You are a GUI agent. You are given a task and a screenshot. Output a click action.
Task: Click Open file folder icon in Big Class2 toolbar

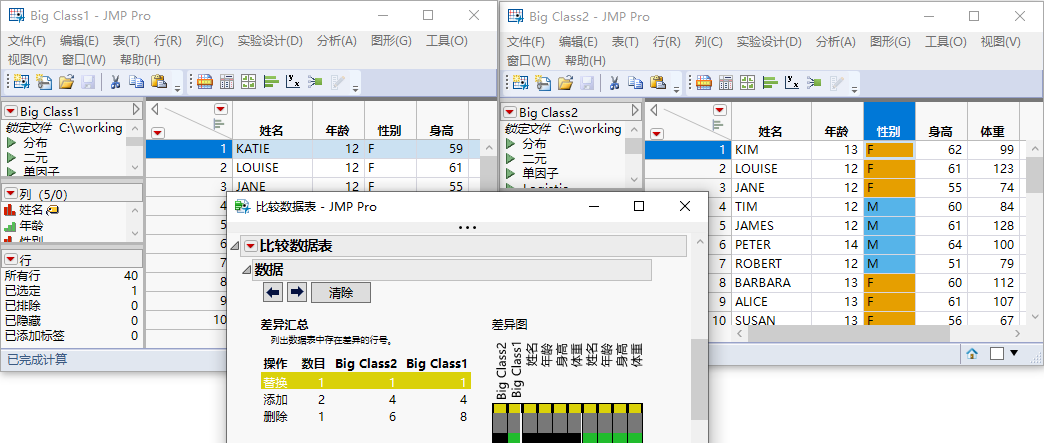(565, 82)
